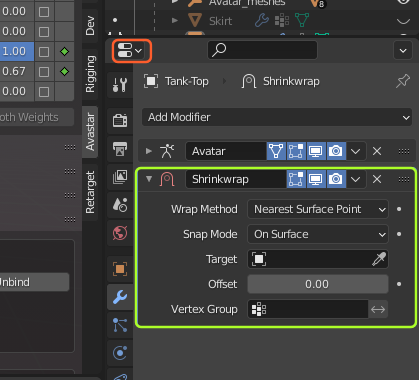Select the Skirt mesh in outliner
The image size is (419, 380).
220,21
